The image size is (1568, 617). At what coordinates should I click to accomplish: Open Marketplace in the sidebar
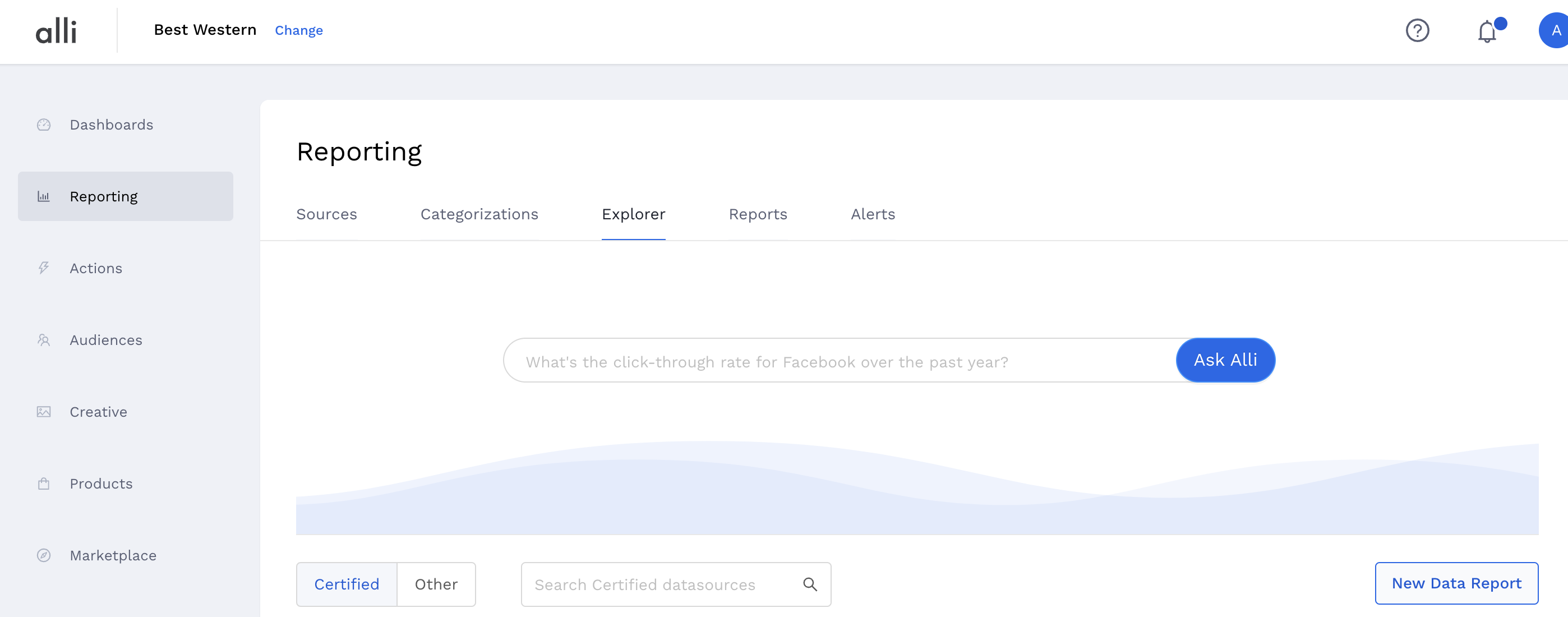(126, 556)
